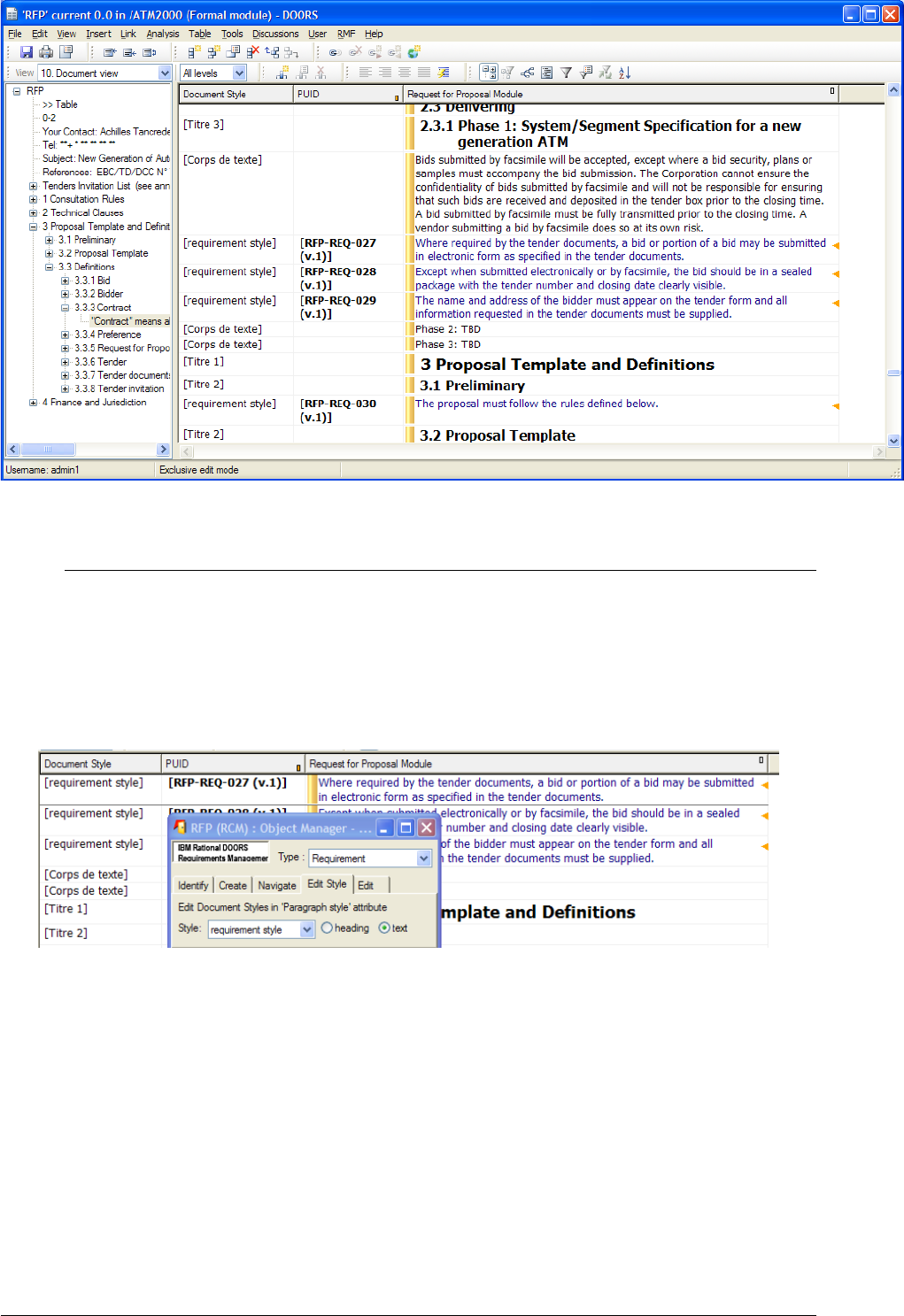
Task: Select '3.3.6 Tender' in the tree
Action: pyautogui.click(x=101, y=362)
